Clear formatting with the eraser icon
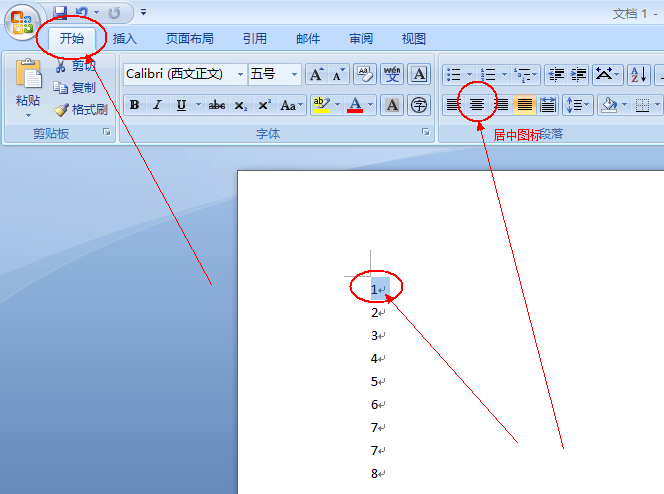 coord(365,74)
